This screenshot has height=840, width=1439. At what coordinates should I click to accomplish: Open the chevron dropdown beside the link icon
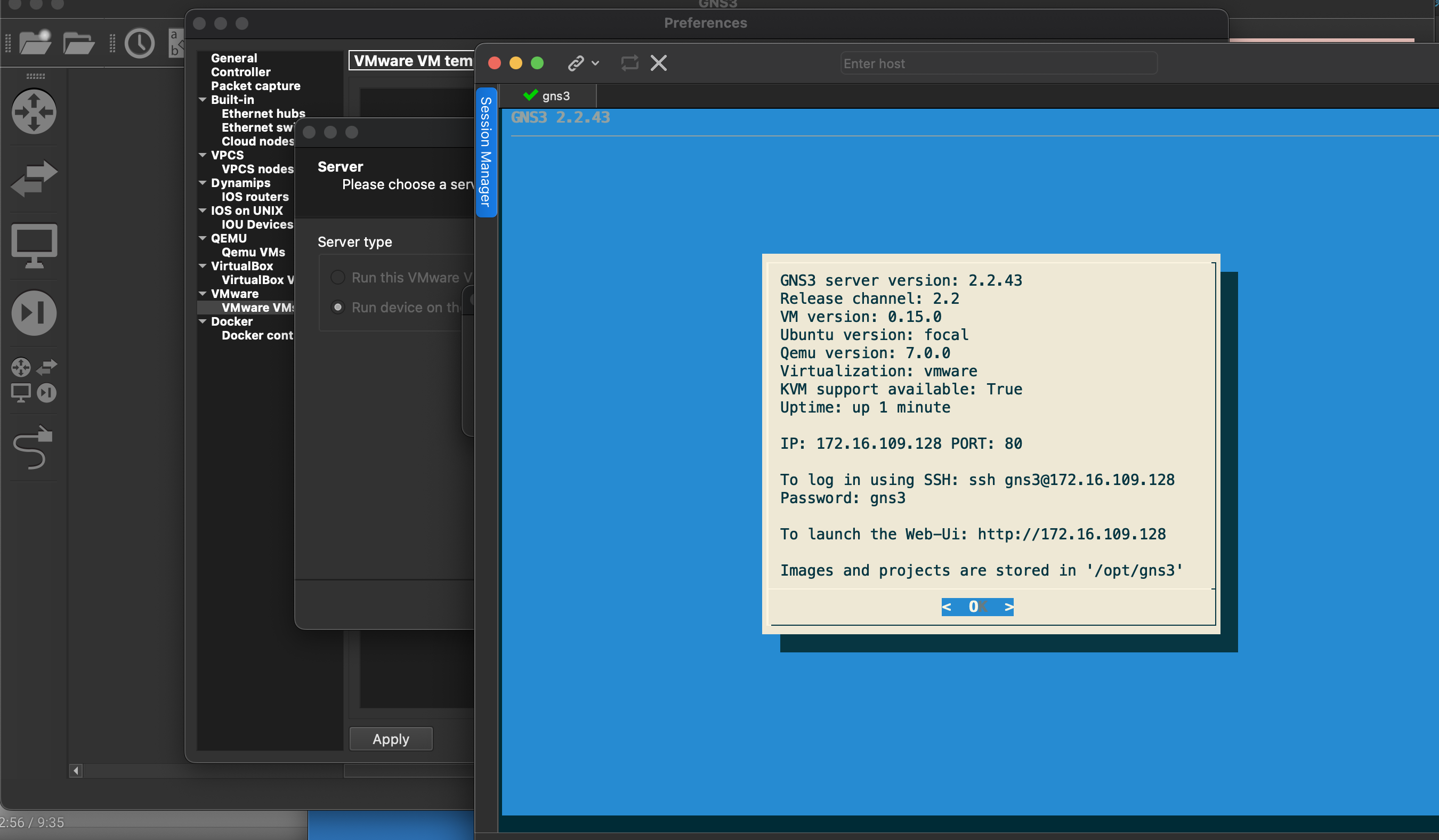pyautogui.click(x=596, y=63)
